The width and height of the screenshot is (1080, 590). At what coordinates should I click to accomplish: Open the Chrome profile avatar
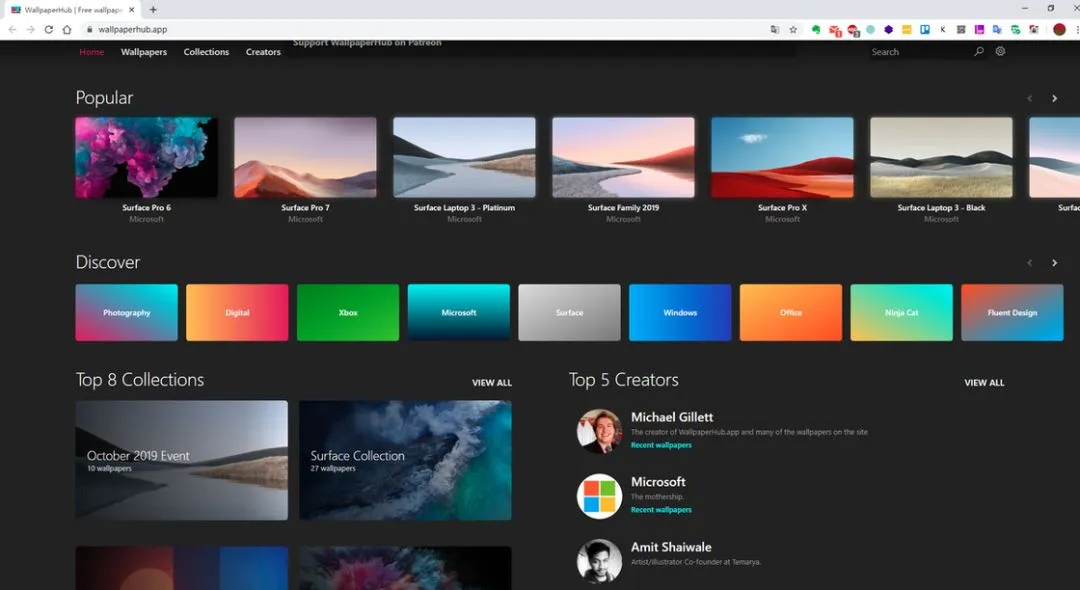pyautogui.click(x=1059, y=30)
